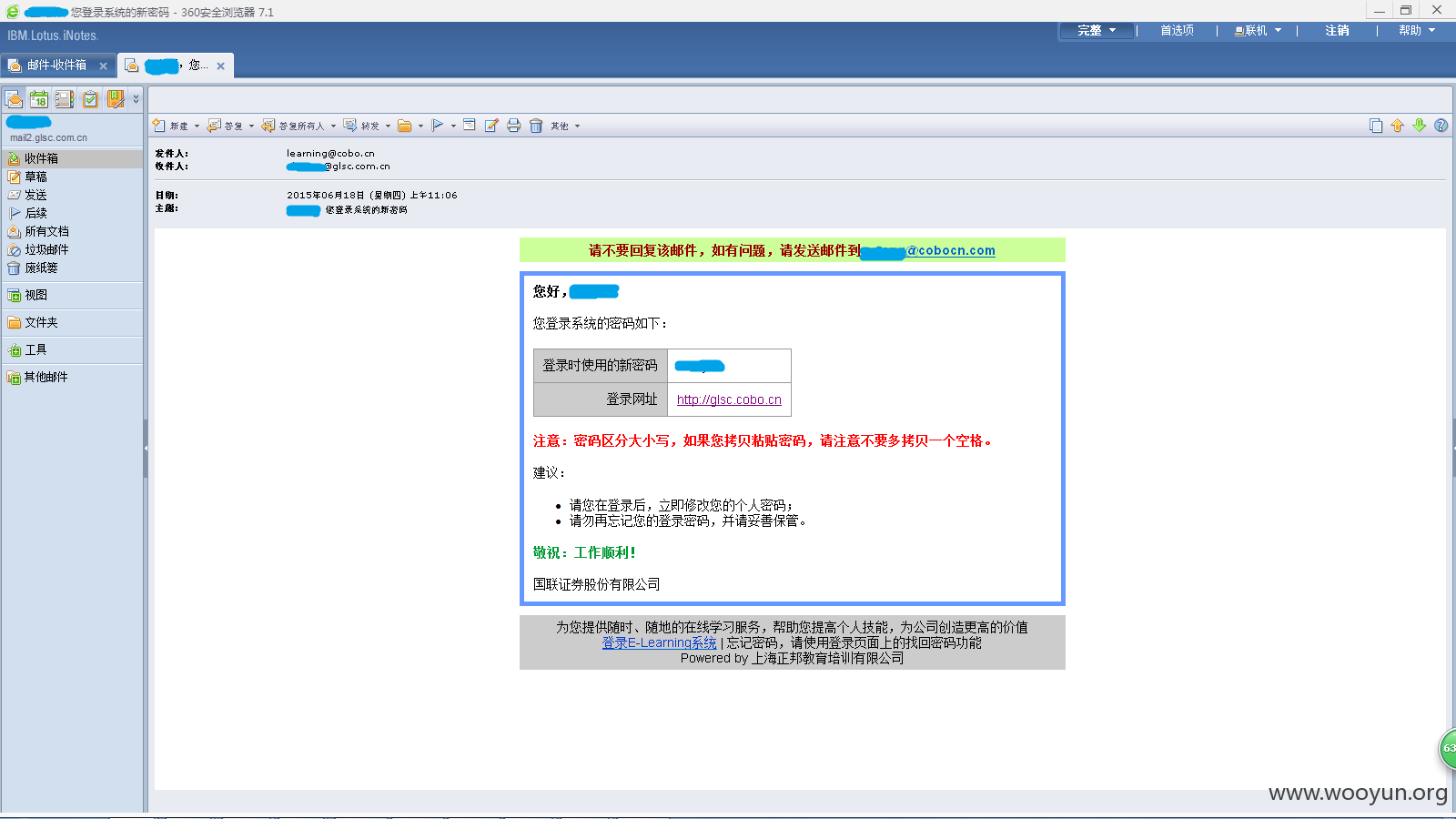
Task: Open the 联机 (Online) menu
Action: (x=1258, y=31)
